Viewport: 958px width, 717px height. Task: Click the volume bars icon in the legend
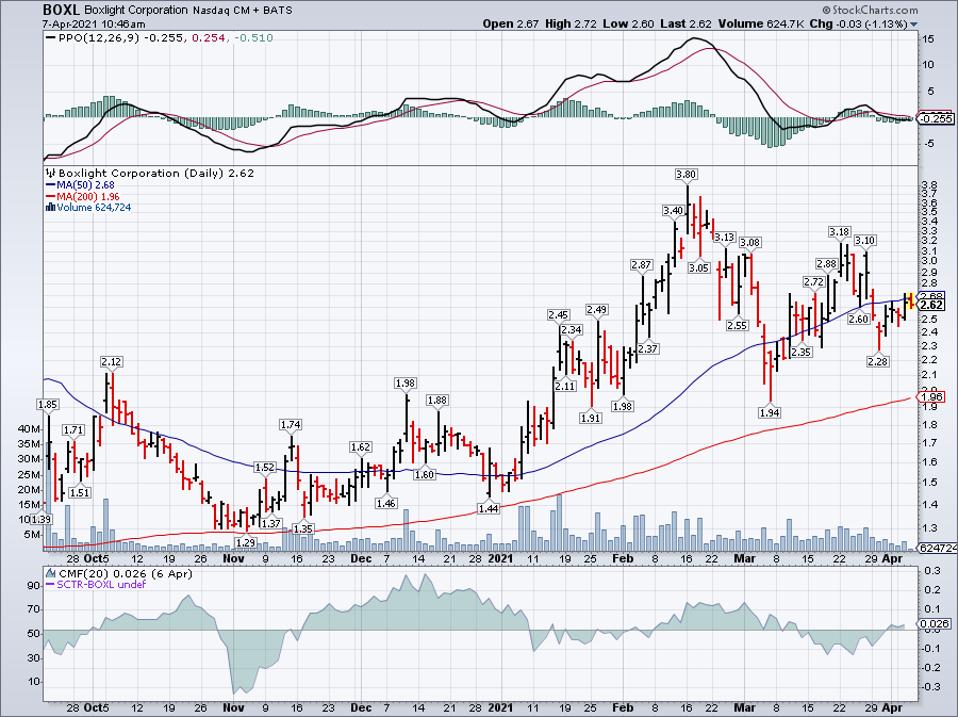[51, 208]
